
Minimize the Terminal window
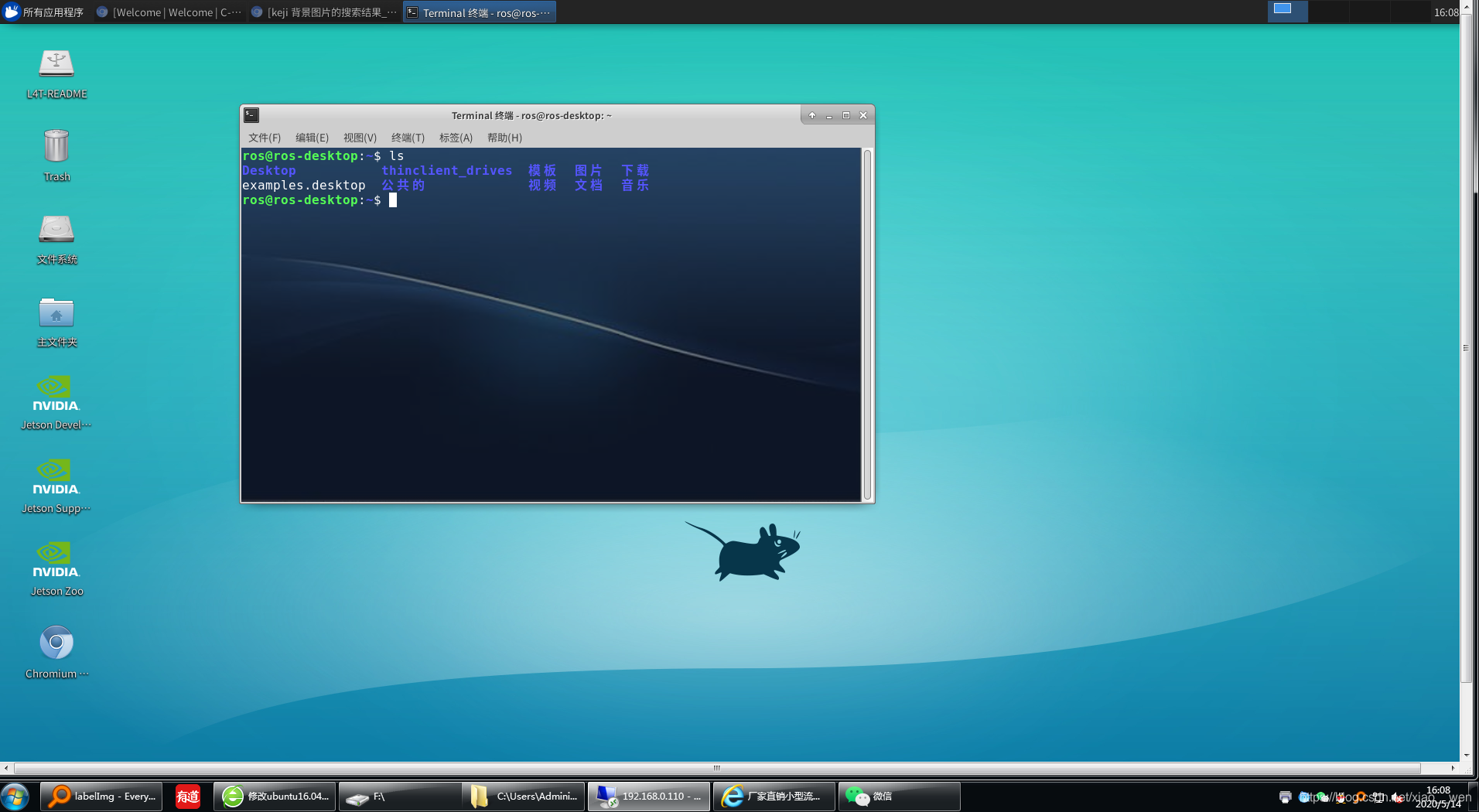[829, 115]
